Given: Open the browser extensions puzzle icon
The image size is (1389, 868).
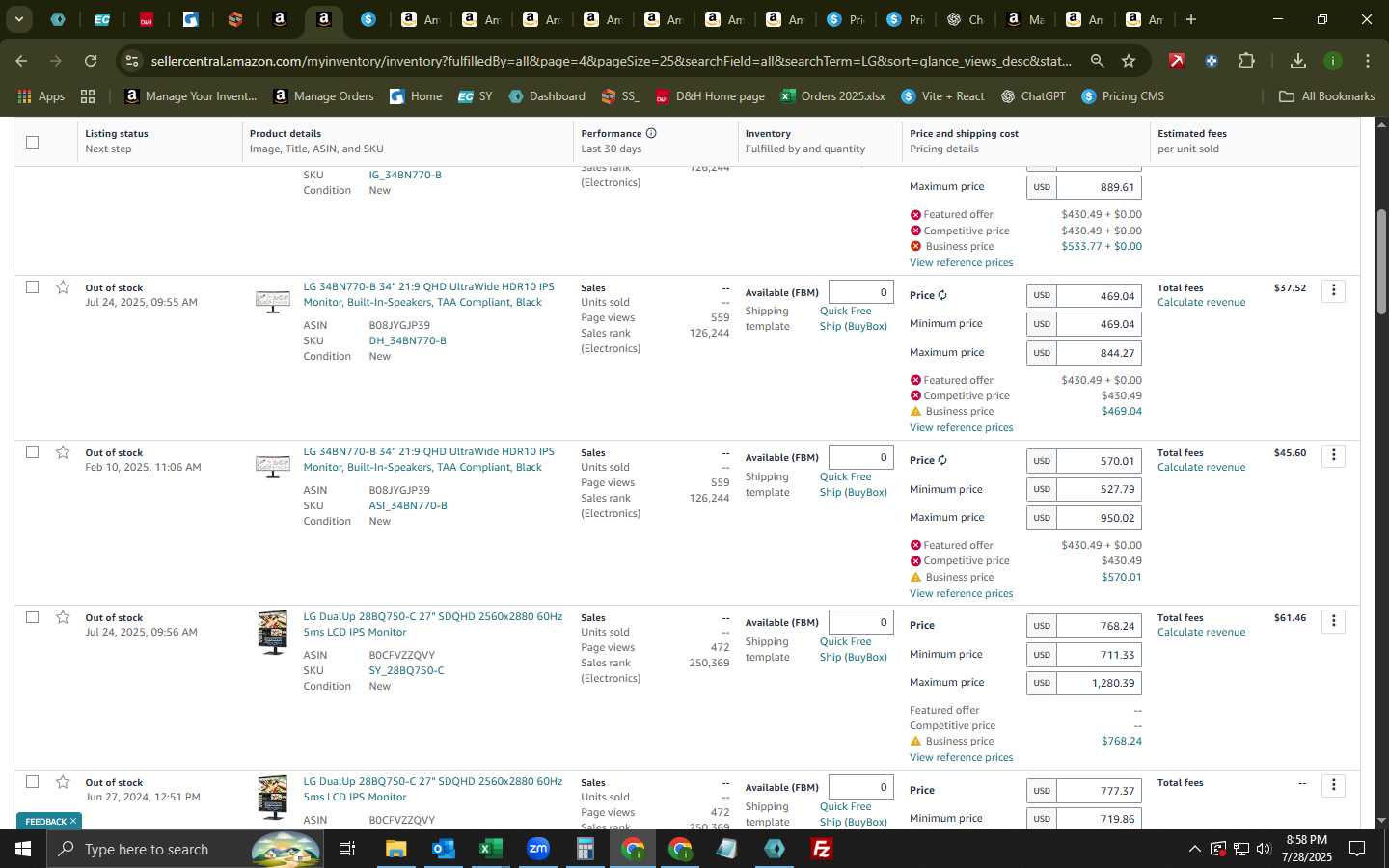Looking at the screenshot, I should [x=1246, y=61].
